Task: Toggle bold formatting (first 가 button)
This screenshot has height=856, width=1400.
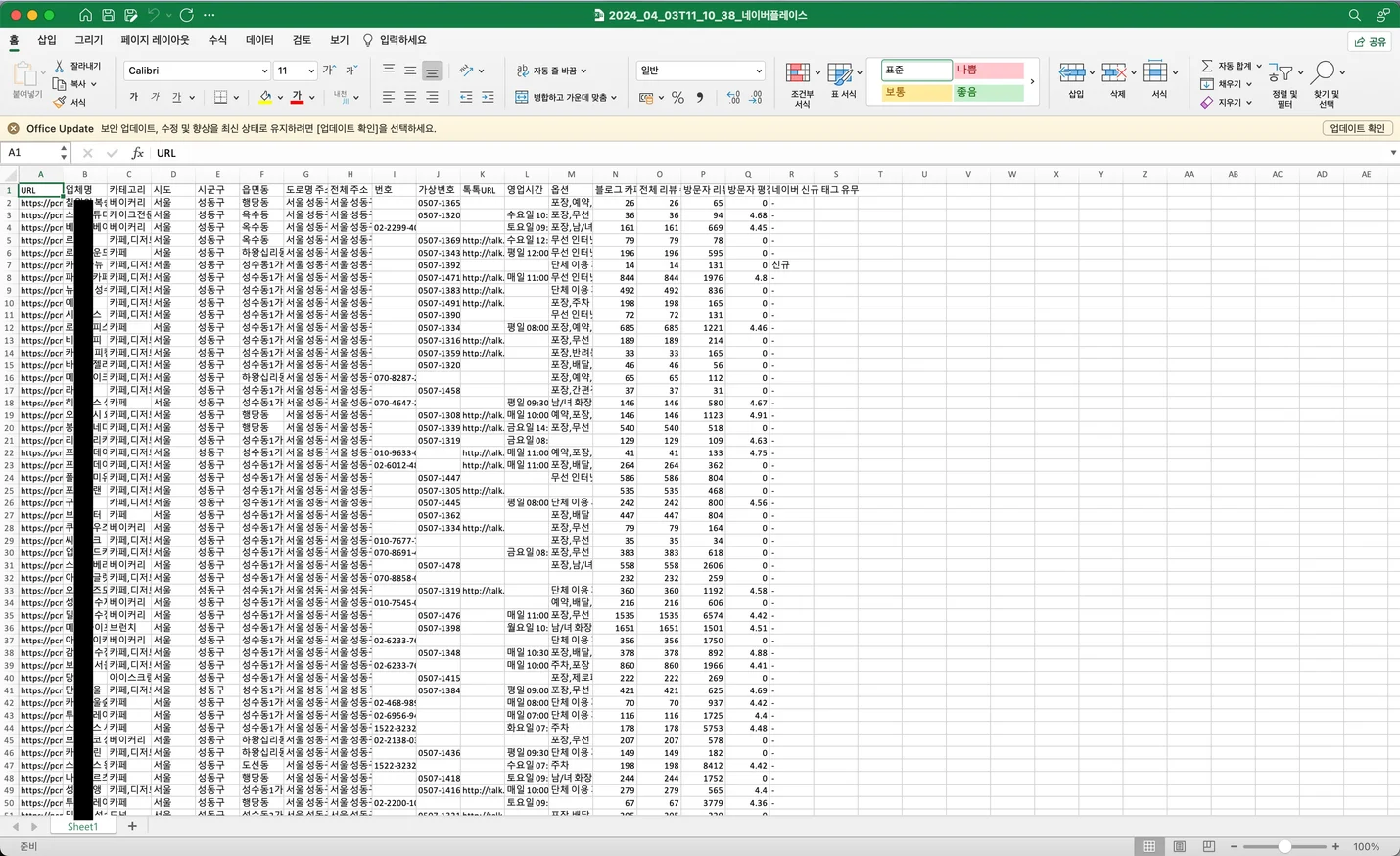Action: 133,97
